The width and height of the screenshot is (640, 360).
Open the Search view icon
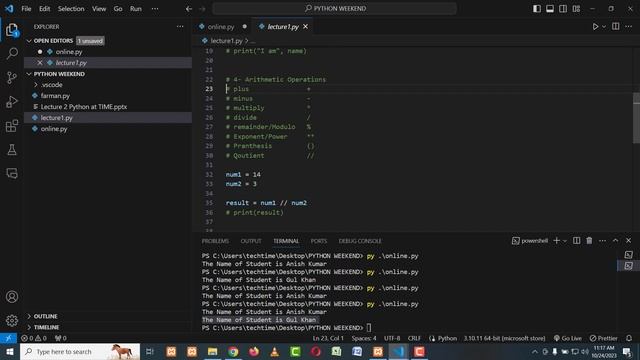click(x=12, y=53)
